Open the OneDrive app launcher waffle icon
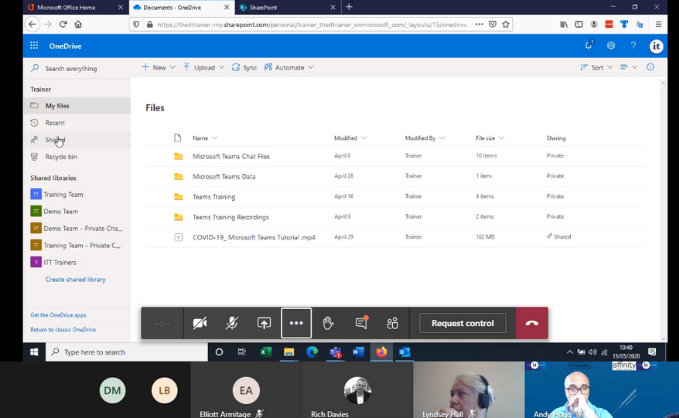Viewport: 679px width, 418px height. (x=34, y=46)
